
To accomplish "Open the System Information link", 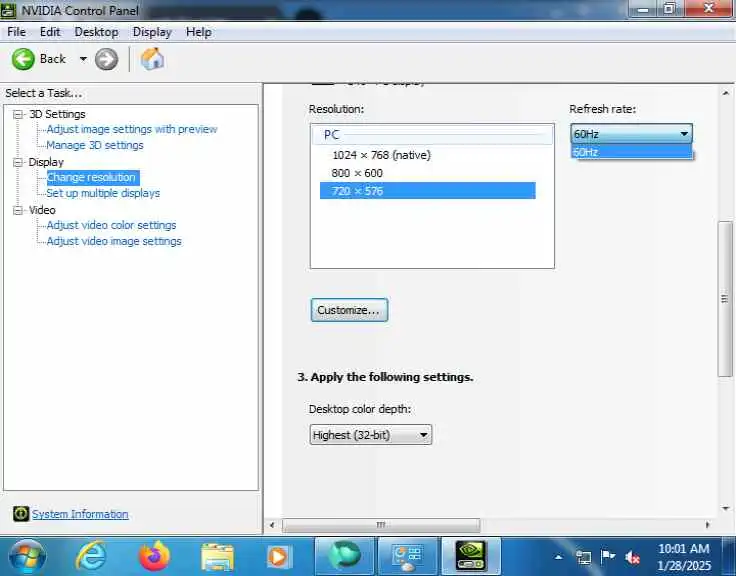I will 80,514.
